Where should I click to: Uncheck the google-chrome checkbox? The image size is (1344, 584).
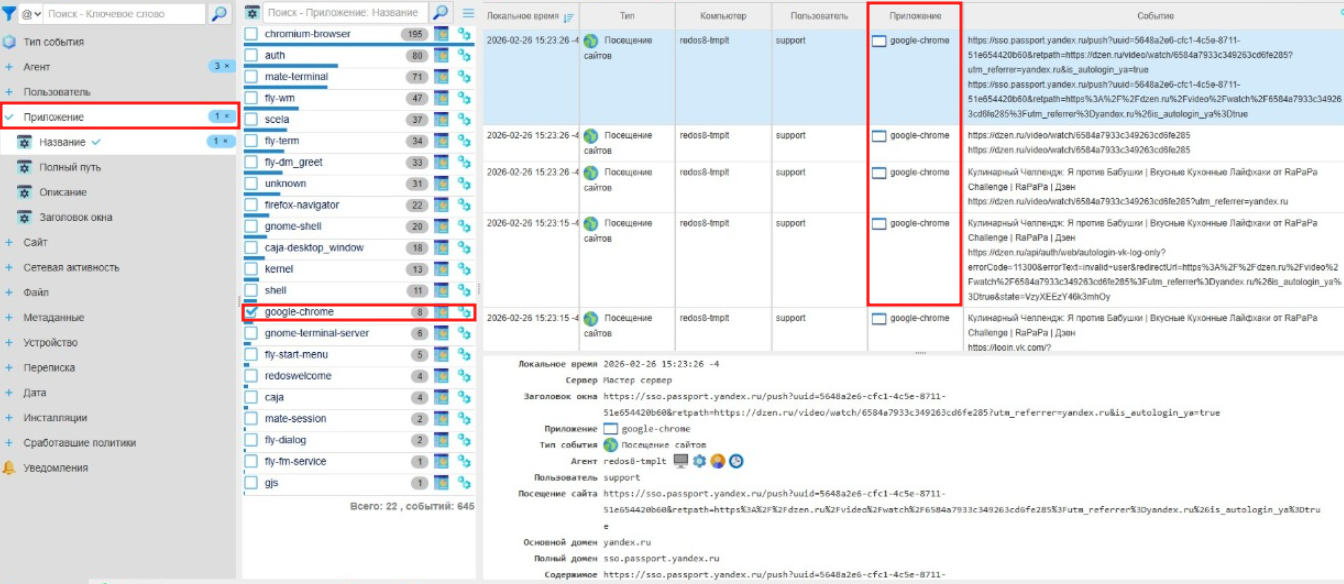pos(251,312)
